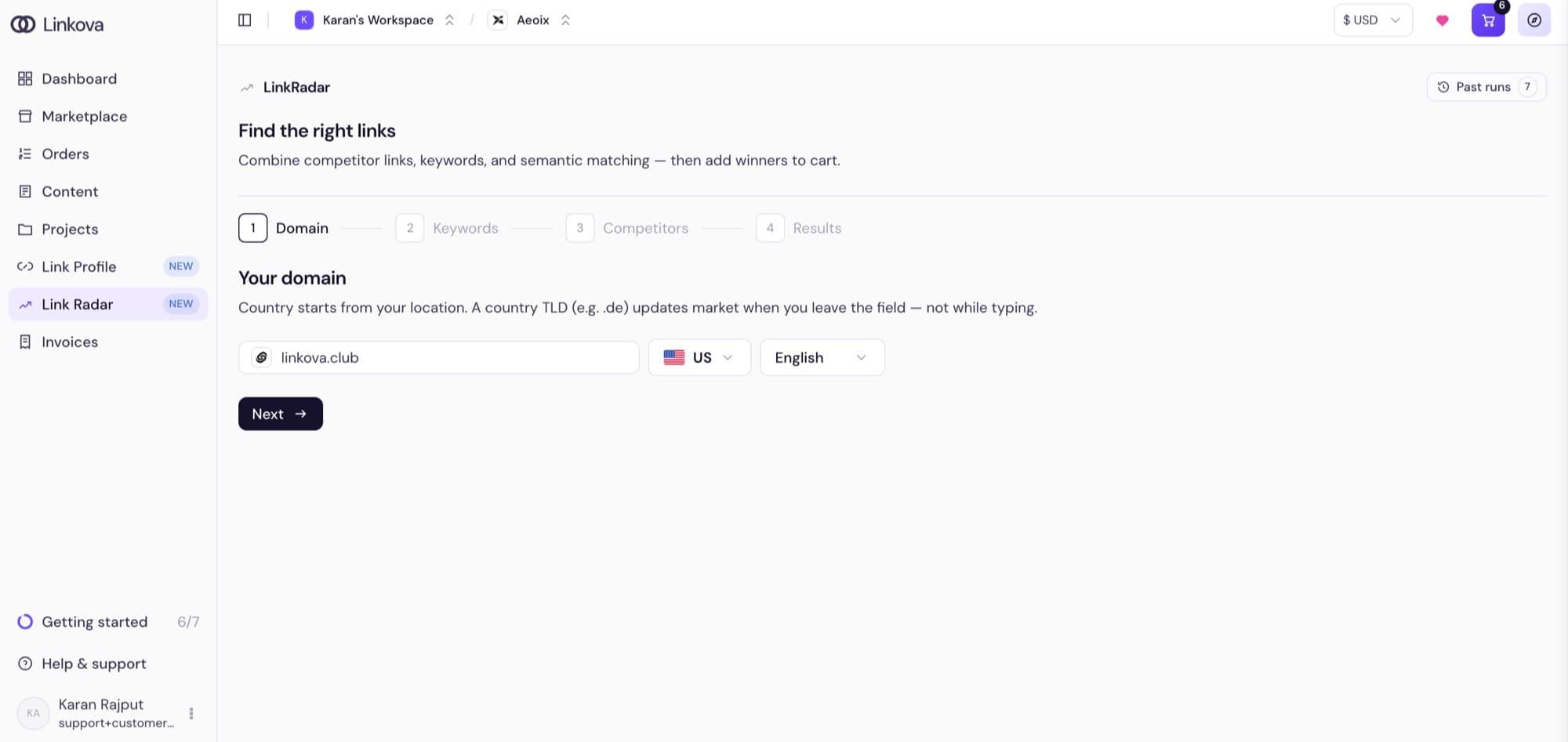1568x742 pixels.
Task: Select Link Radar in the sidebar
Action: [x=108, y=304]
